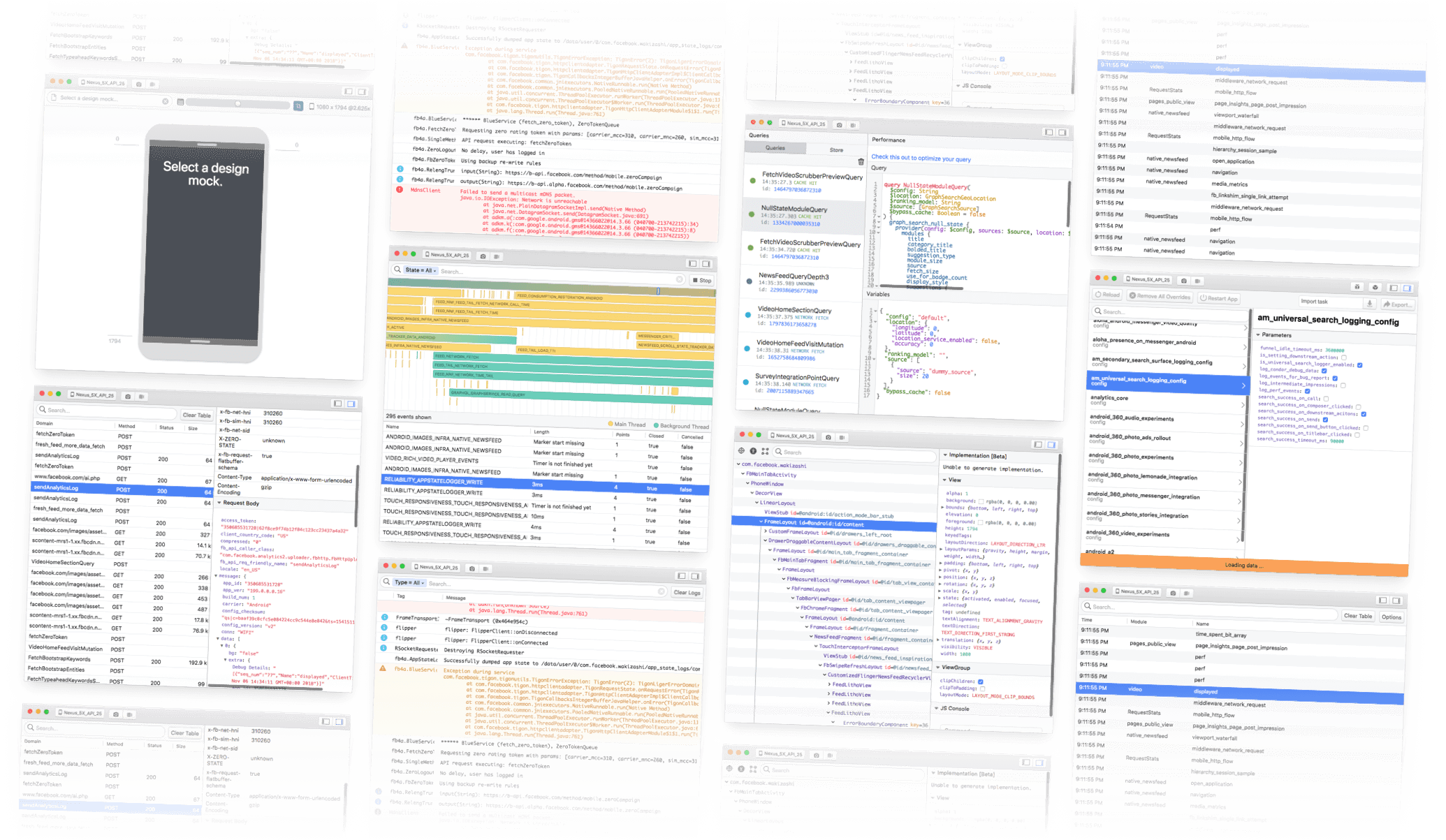The width and height of the screenshot is (1446, 840).
Task: Collapse the Request Body section
Action: coord(219,502)
